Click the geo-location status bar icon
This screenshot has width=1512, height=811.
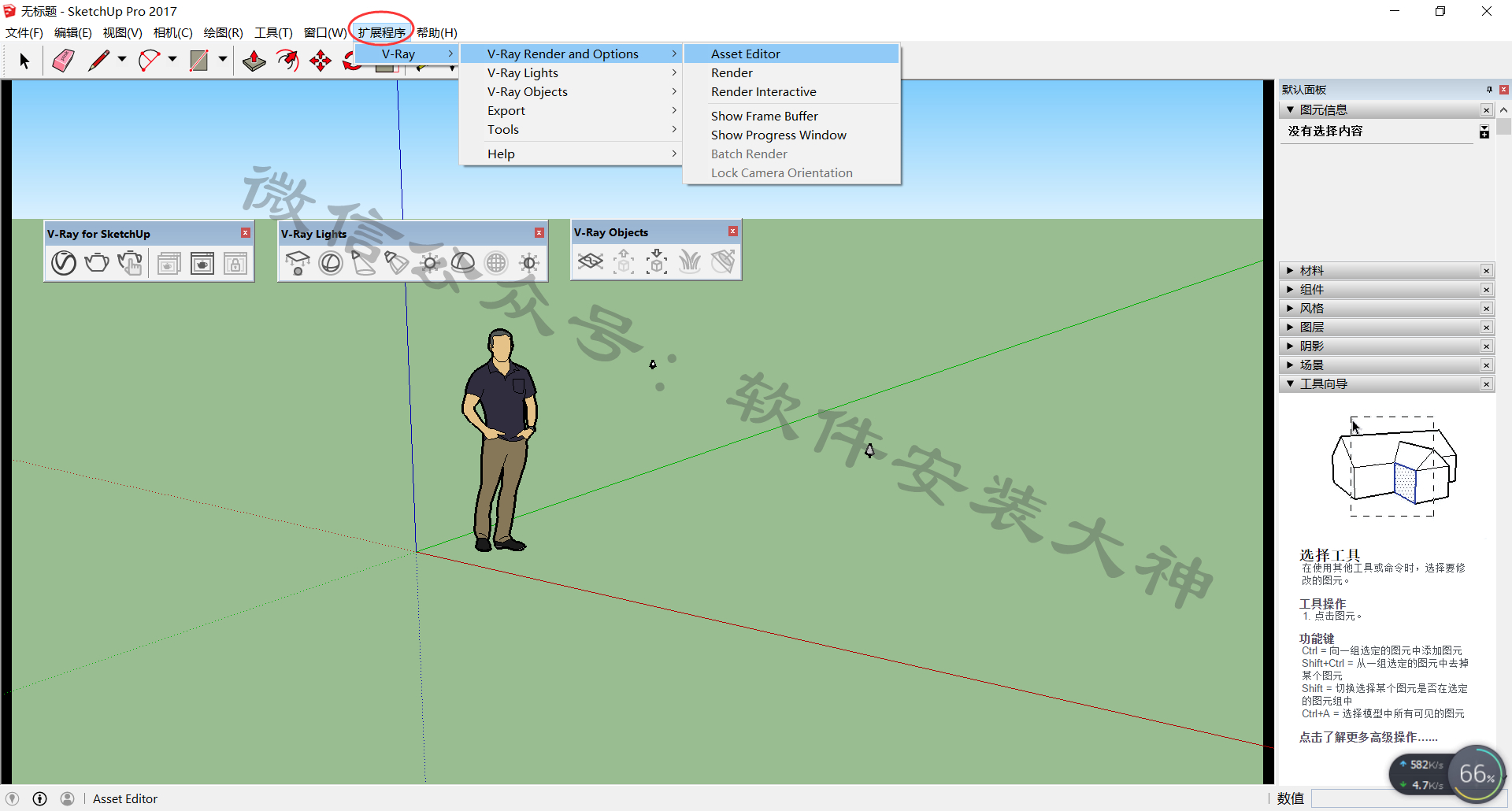(13, 798)
